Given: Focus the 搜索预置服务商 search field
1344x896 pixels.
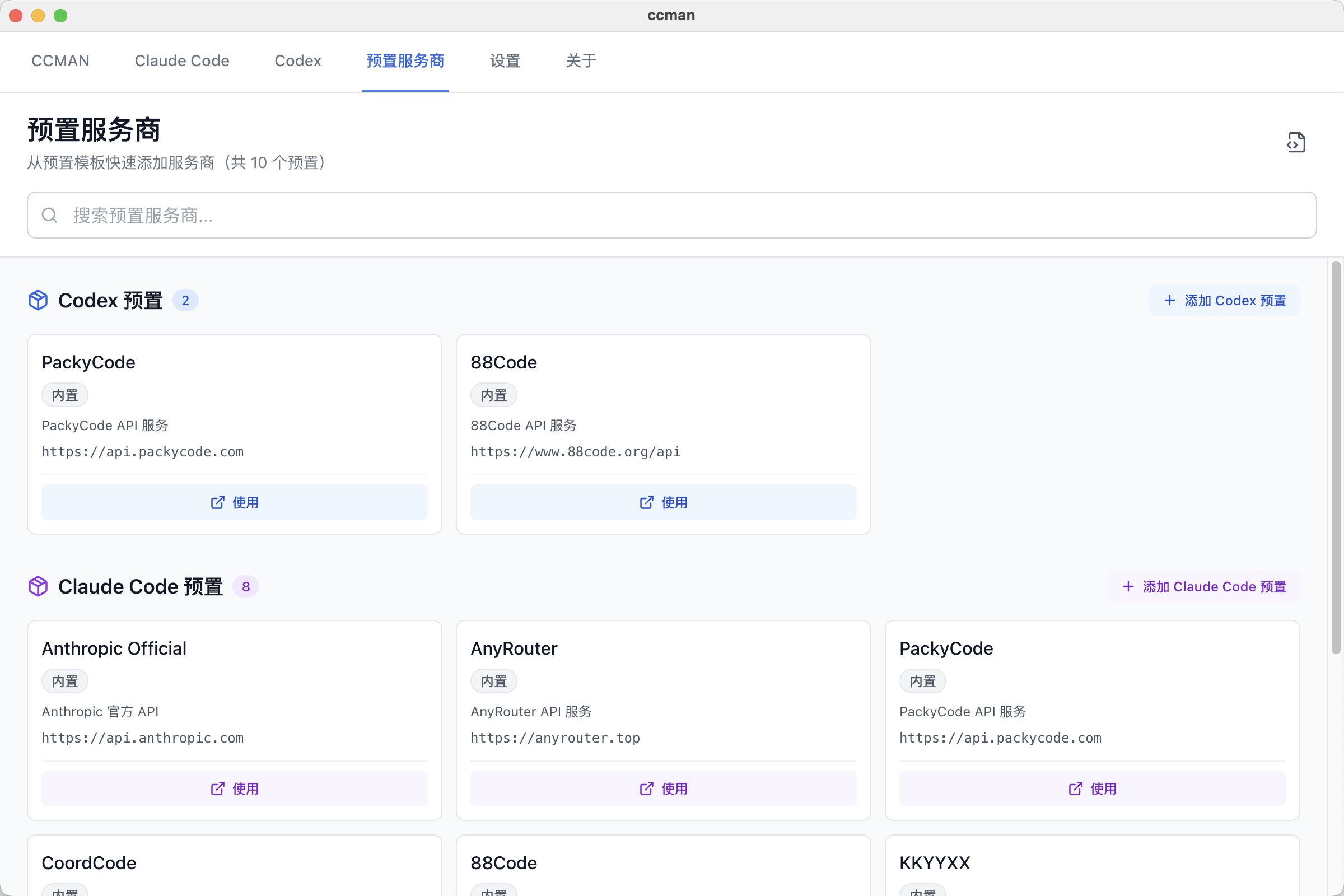Looking at the screenshot, I should click(671, 216).
